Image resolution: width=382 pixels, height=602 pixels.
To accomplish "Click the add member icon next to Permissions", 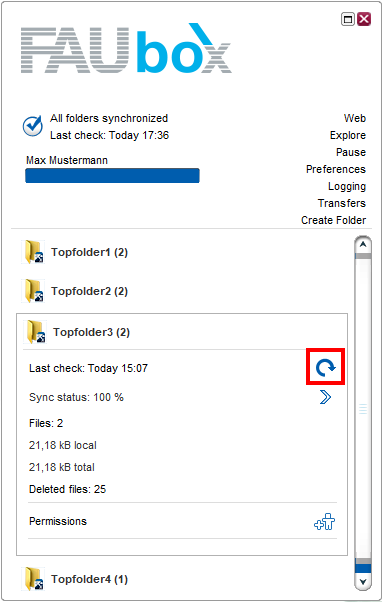I will point(324,521).
